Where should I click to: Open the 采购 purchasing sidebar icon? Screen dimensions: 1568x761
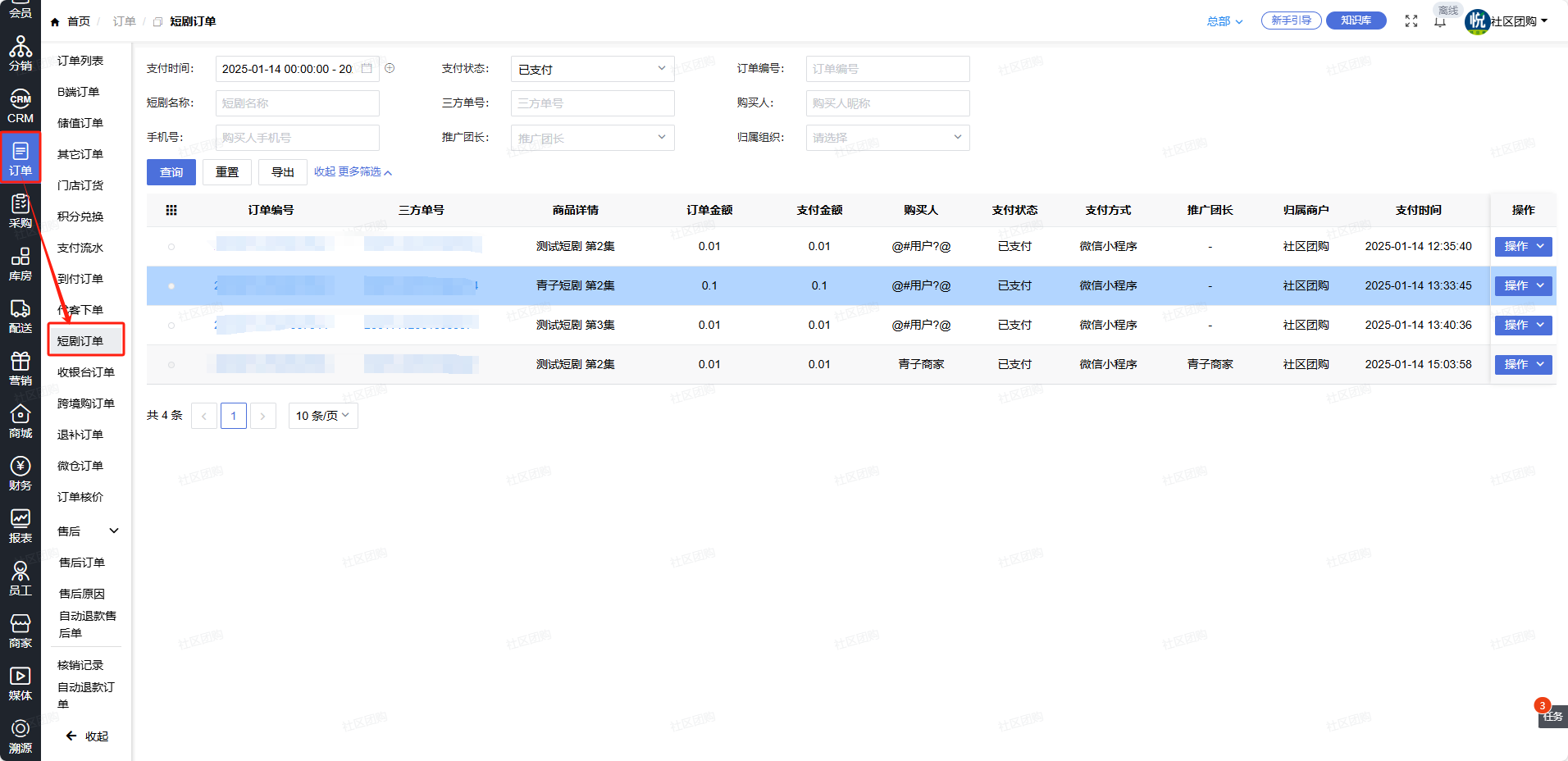click(x=21, y=211)
